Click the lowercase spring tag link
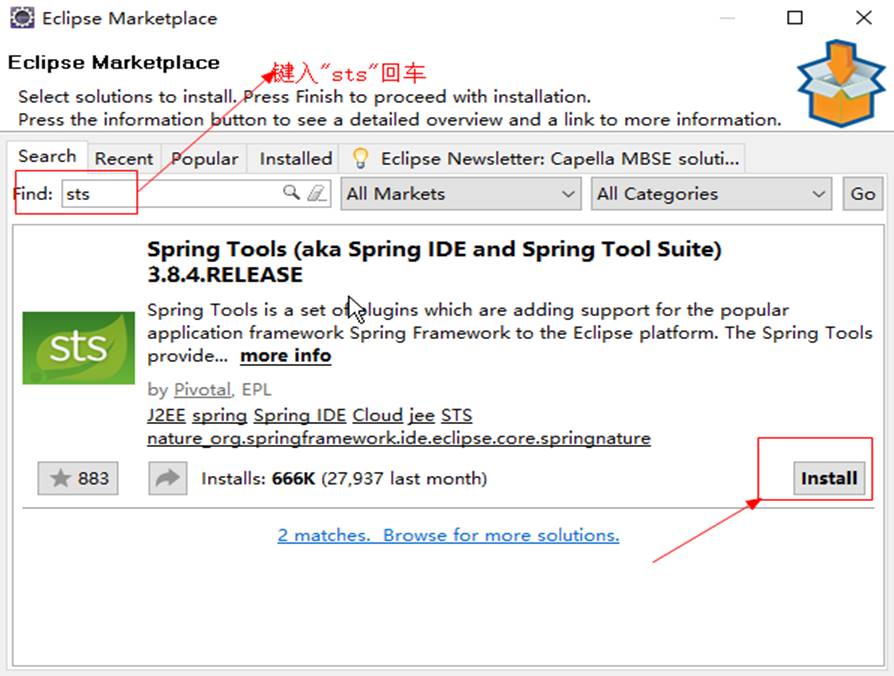Screen dimensions: 894x676 220,415
